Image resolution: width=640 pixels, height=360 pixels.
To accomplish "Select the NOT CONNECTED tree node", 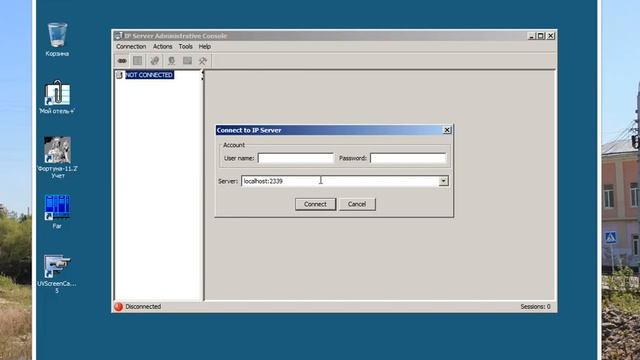I will [149, 75].
